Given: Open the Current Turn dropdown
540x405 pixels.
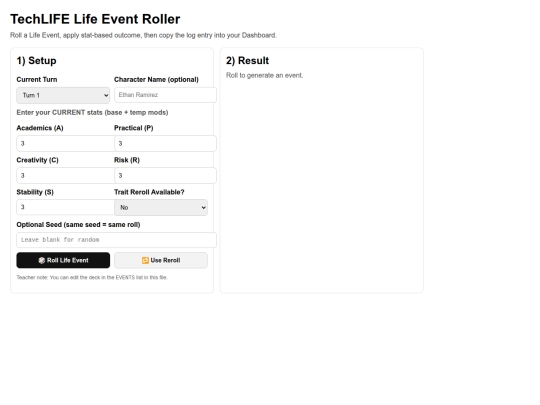Looking at the screenshot, I should (63, 95).
